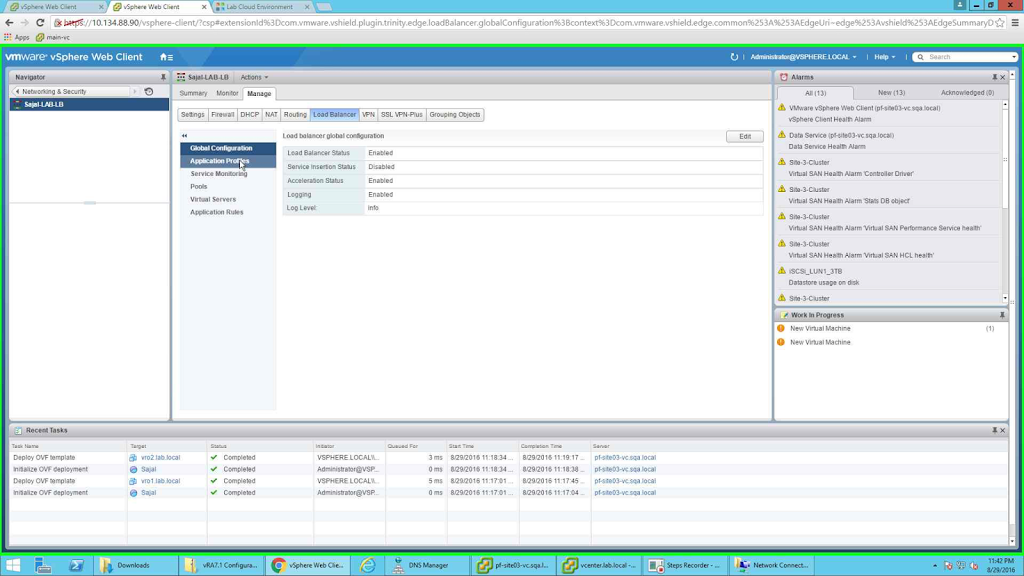Open the Settings sub-tab
The image size is (1024, 576).
193,114
